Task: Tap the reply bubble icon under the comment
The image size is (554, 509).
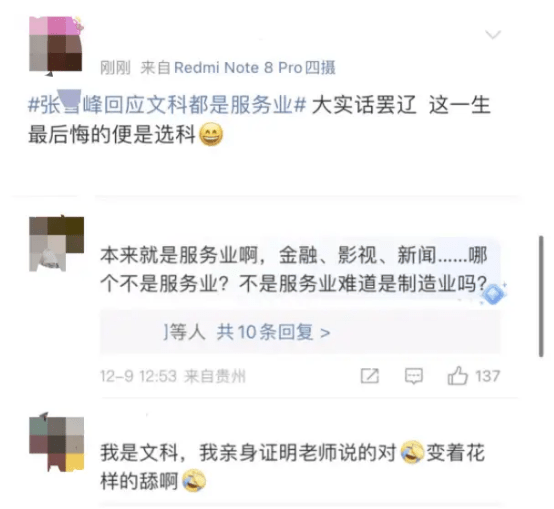Action: 414,376
